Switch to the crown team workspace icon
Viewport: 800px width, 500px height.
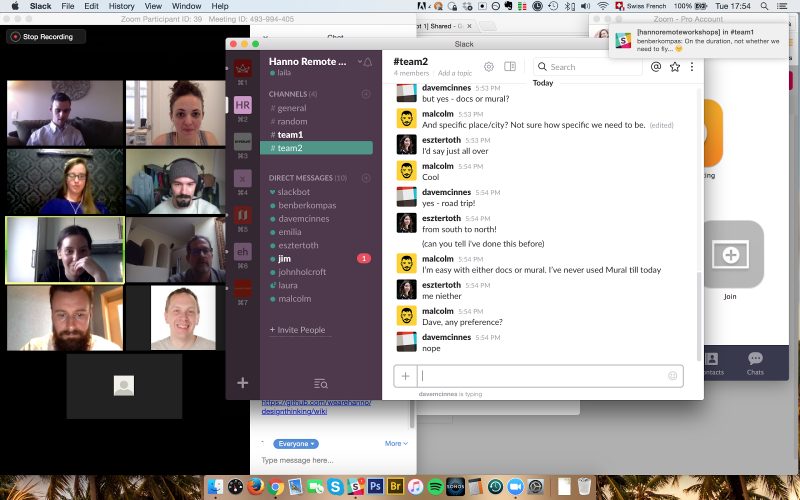242,68
